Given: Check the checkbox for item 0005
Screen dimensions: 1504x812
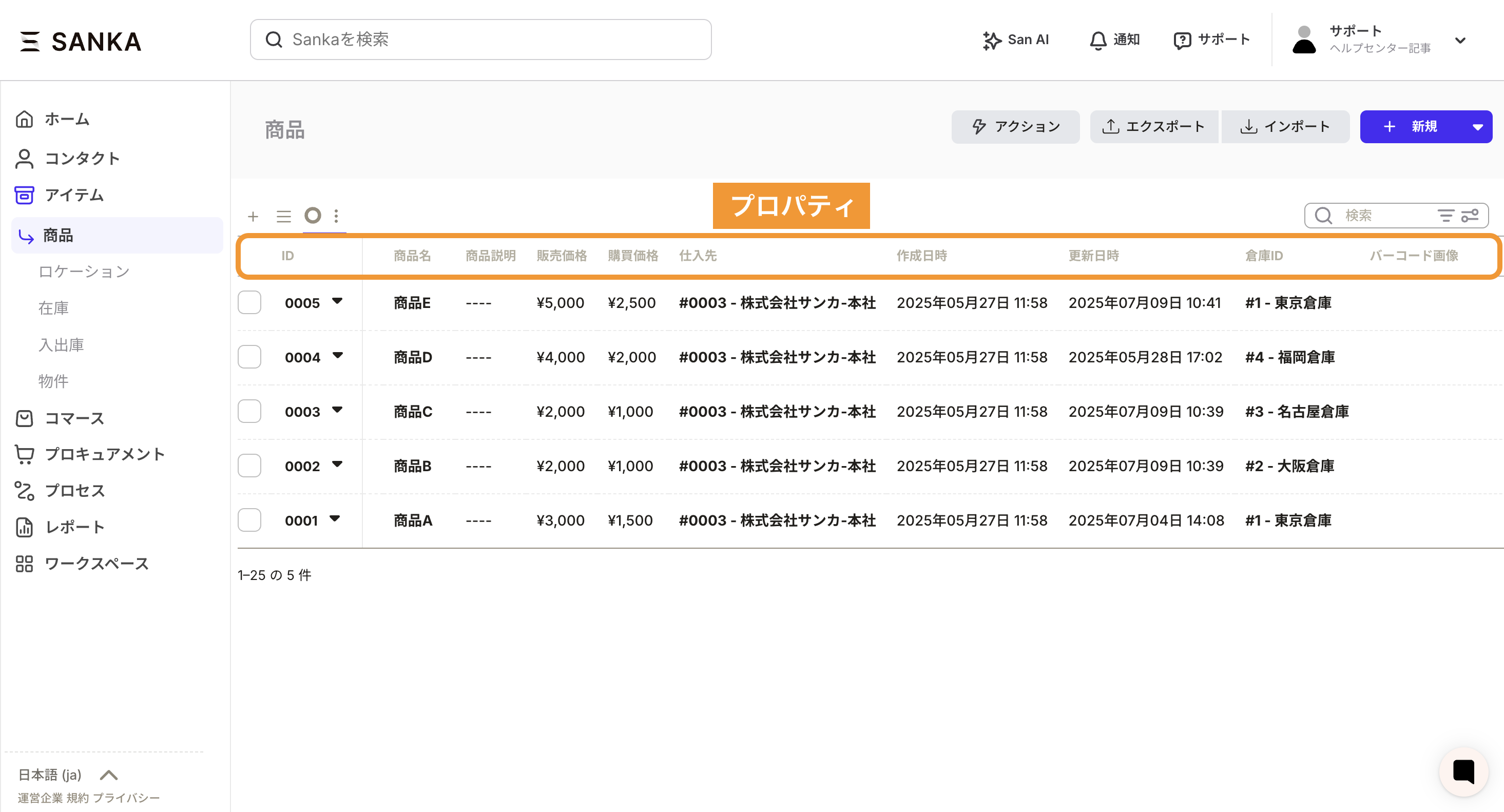Looking at the screenshot, I should click(x=249, y=302).
